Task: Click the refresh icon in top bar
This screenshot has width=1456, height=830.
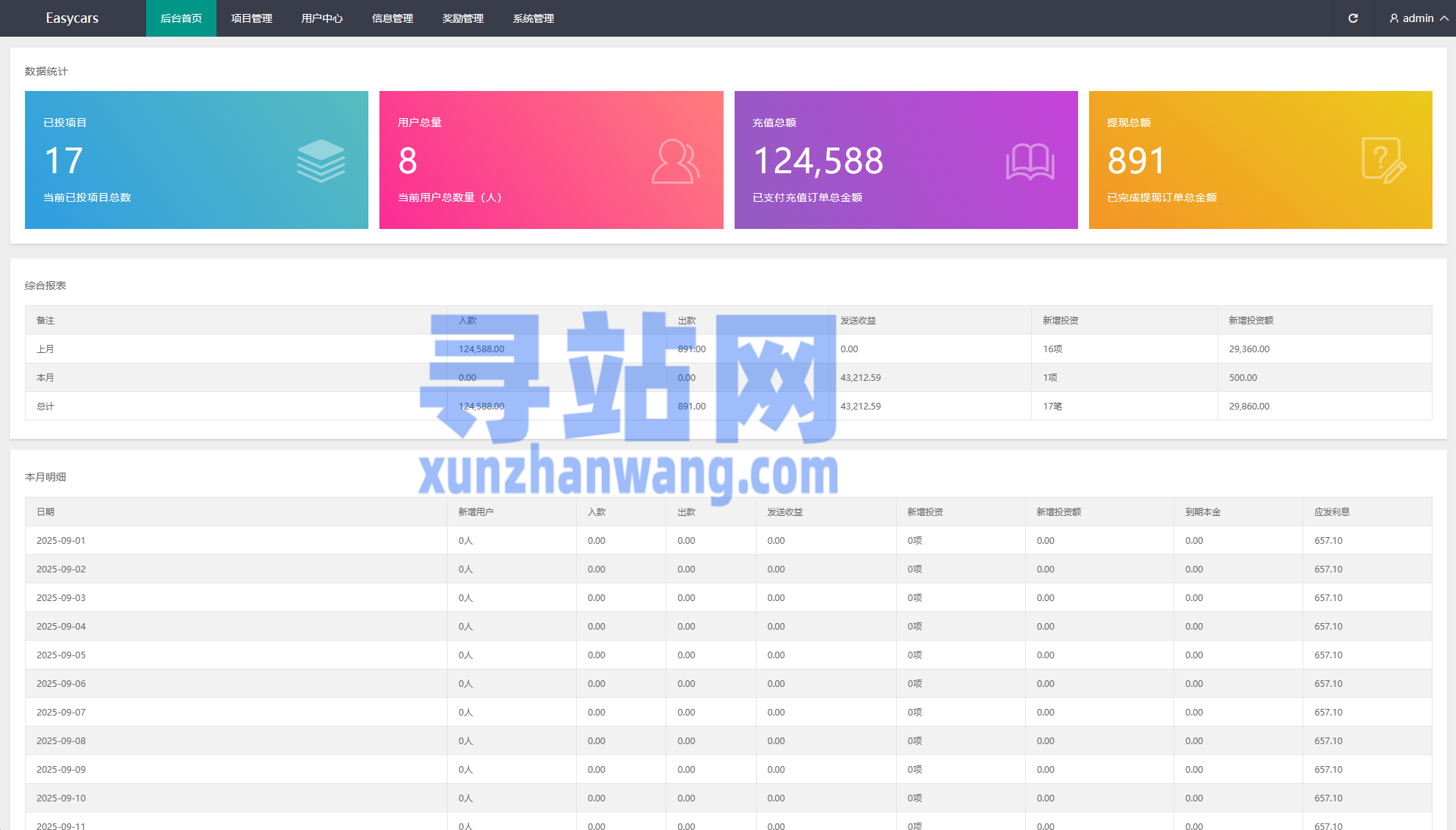Action: 1353,18
